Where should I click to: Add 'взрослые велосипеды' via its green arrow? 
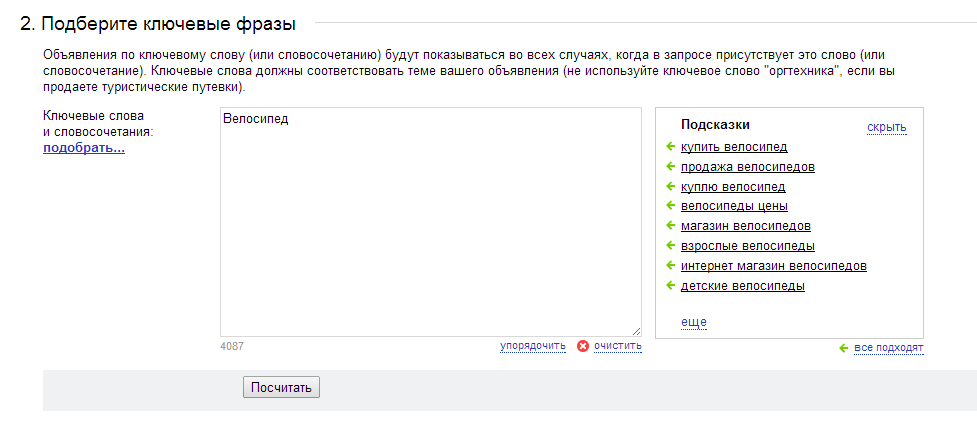pyautogui.click(x=670, y=246)
